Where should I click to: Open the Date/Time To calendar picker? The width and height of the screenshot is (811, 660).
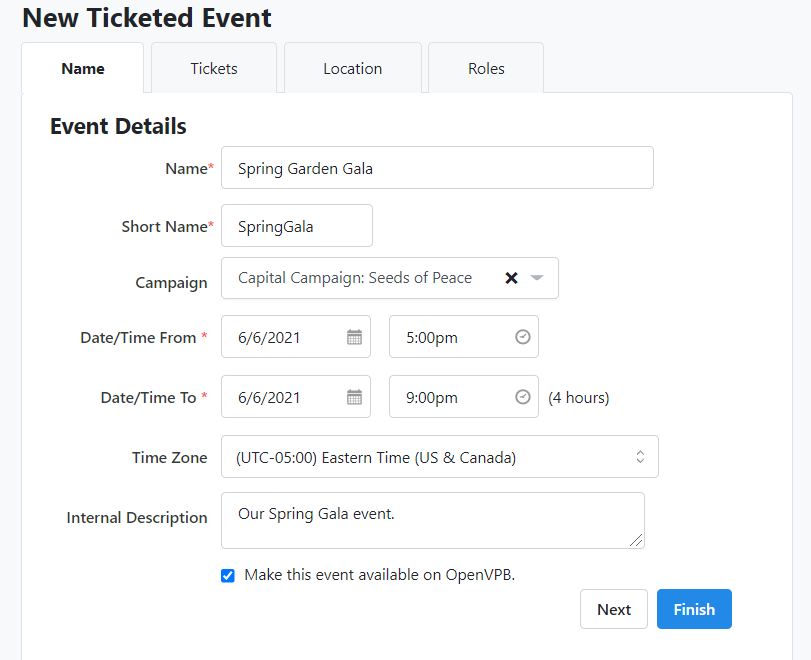354,397
